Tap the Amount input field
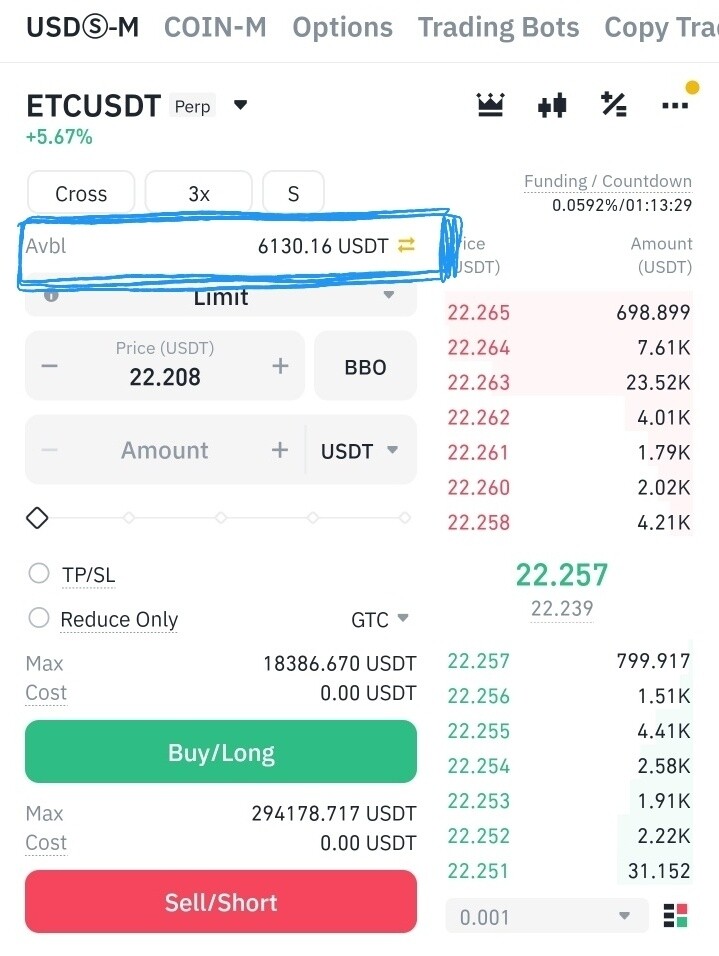The image size is (719, 956). (x=165, y=450)
